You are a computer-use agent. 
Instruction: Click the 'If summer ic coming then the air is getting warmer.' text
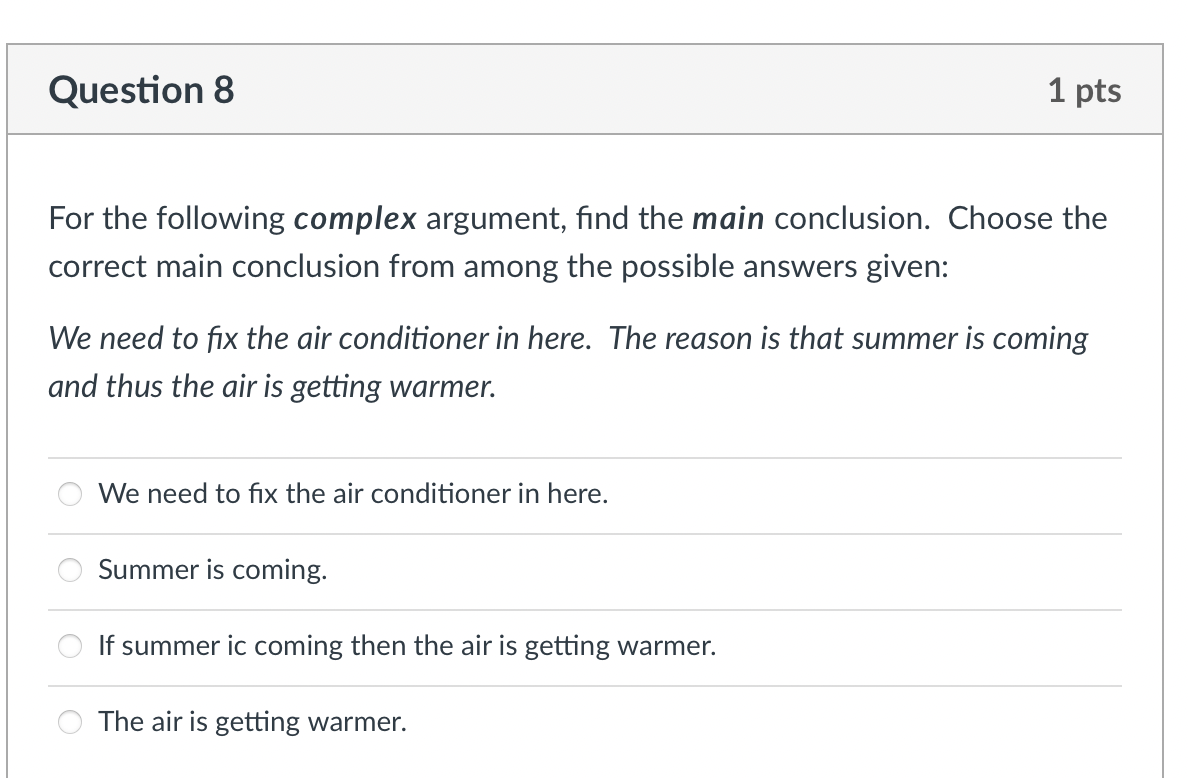(406, 646)
